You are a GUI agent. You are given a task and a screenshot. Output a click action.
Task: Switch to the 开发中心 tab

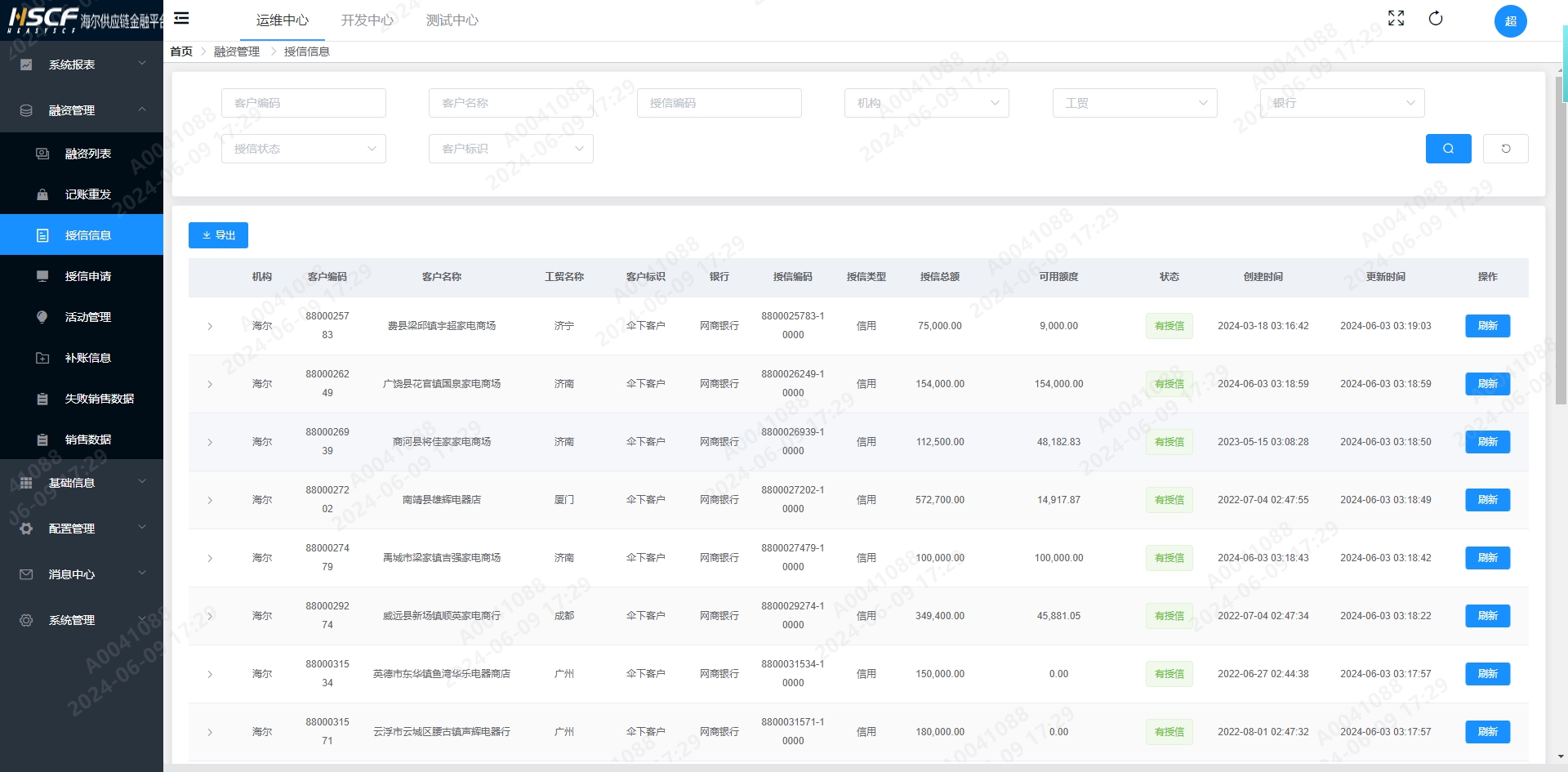tap(367, 20)
